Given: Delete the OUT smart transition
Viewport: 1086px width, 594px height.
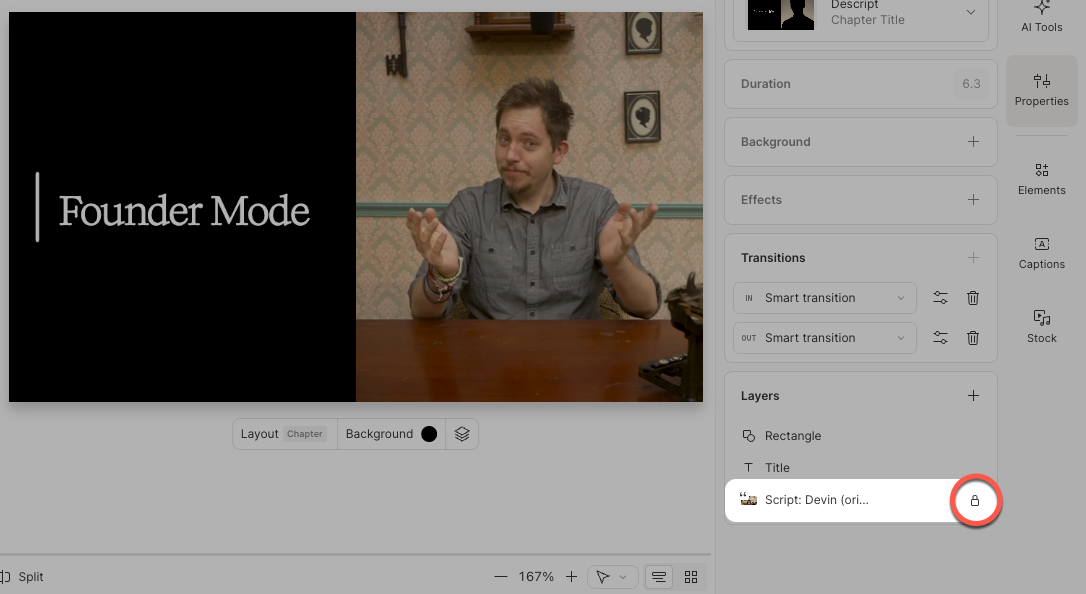Looking at the screenshot, I should pos(973,338).
